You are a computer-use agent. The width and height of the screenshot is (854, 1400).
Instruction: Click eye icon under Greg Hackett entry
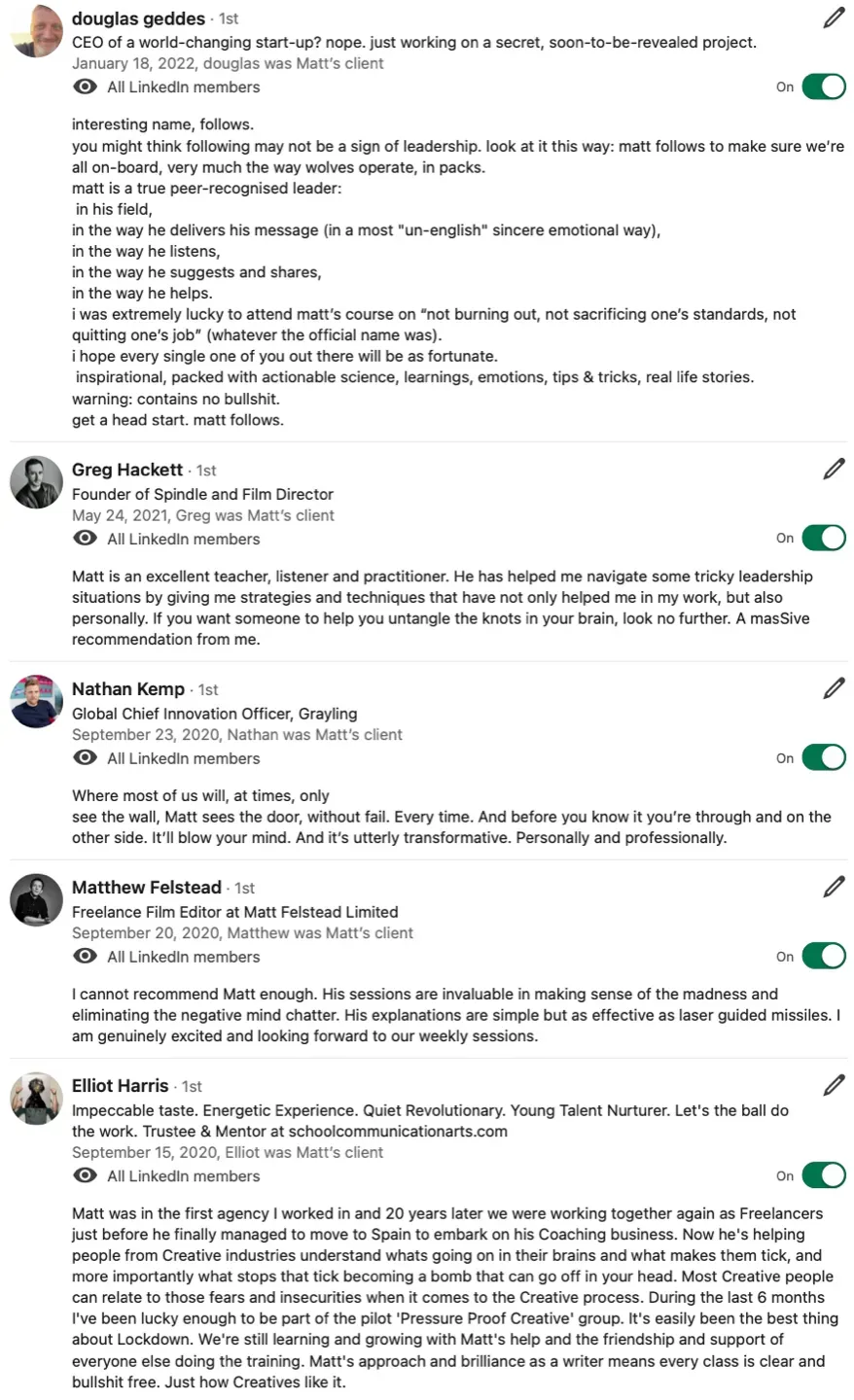(x=86, y=539)
